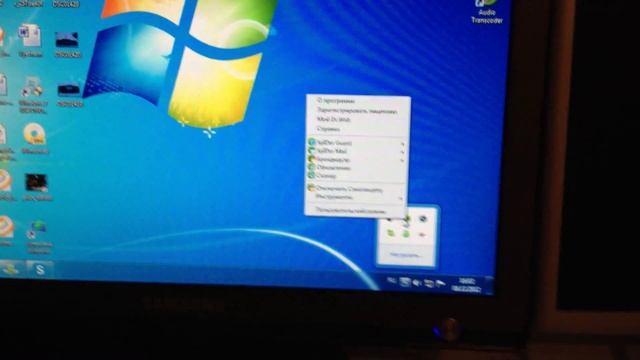Open the Dr.Web "О программе" menu entry
The height and width of the screenshot is (360, 640).
[x=358, y=101]
